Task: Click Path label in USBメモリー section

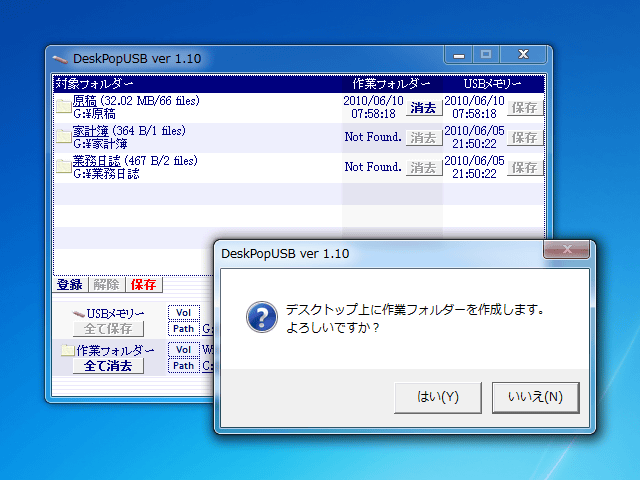Action: pyautogui.click(x=184, y=329)
